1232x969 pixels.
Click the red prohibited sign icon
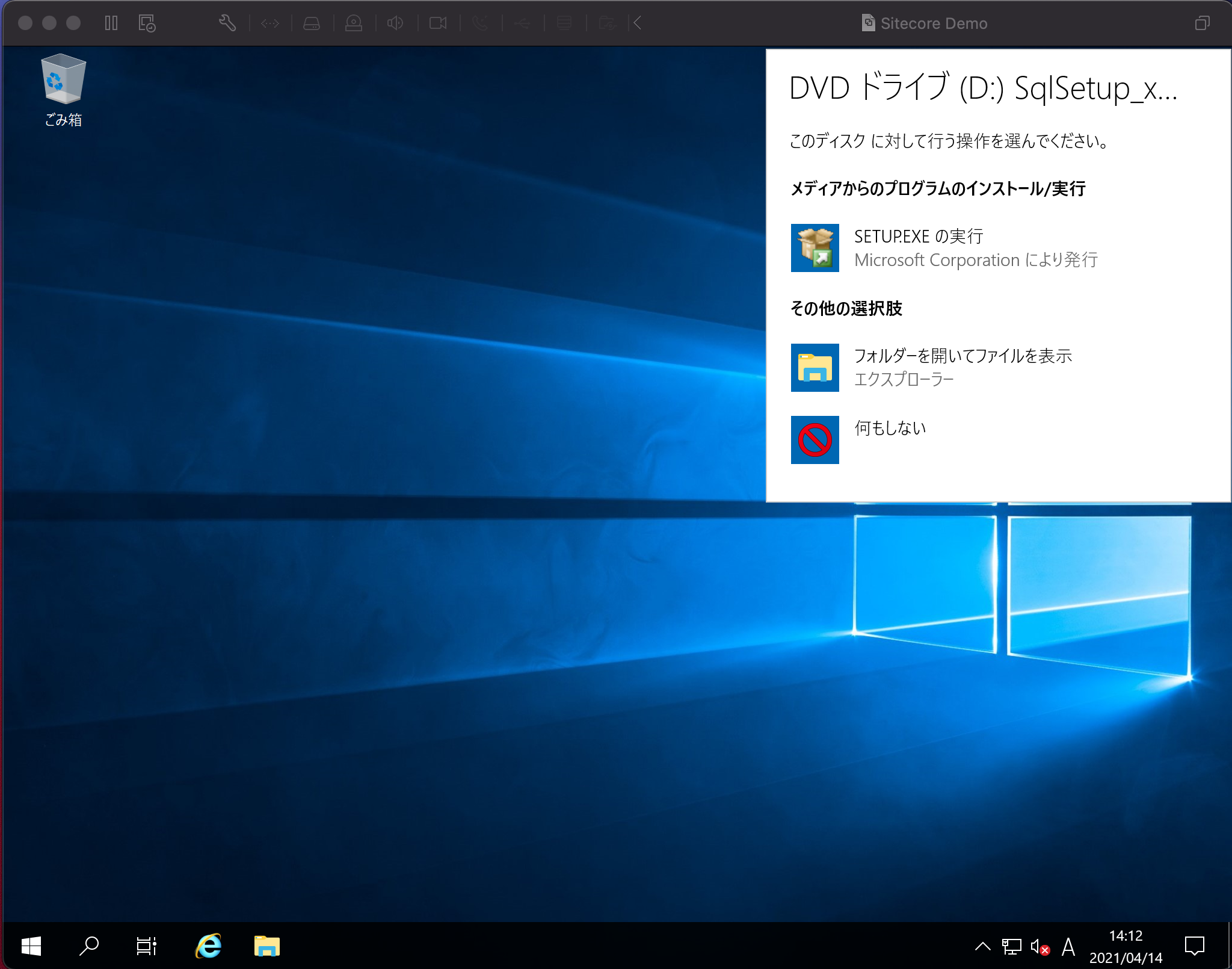[815, 440]
